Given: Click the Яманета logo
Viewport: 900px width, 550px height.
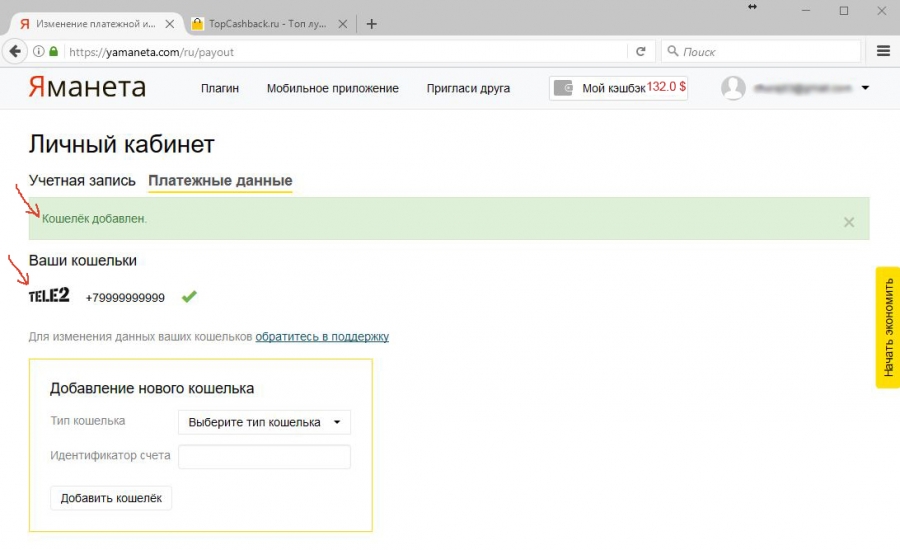Looking at the screenshot, I should 87,87.
